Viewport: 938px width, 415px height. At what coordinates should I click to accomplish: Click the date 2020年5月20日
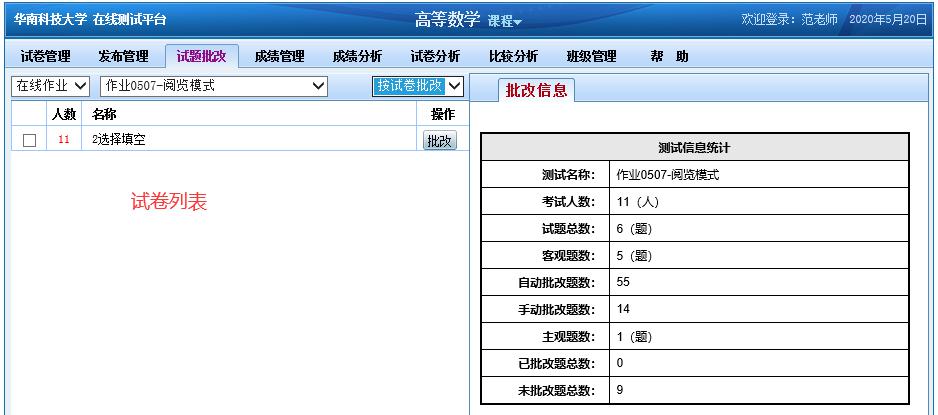click(x=888, y=19)
